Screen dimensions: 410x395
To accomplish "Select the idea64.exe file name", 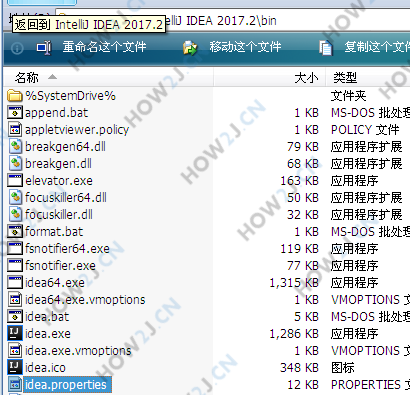I will click(x=55, y=283).
